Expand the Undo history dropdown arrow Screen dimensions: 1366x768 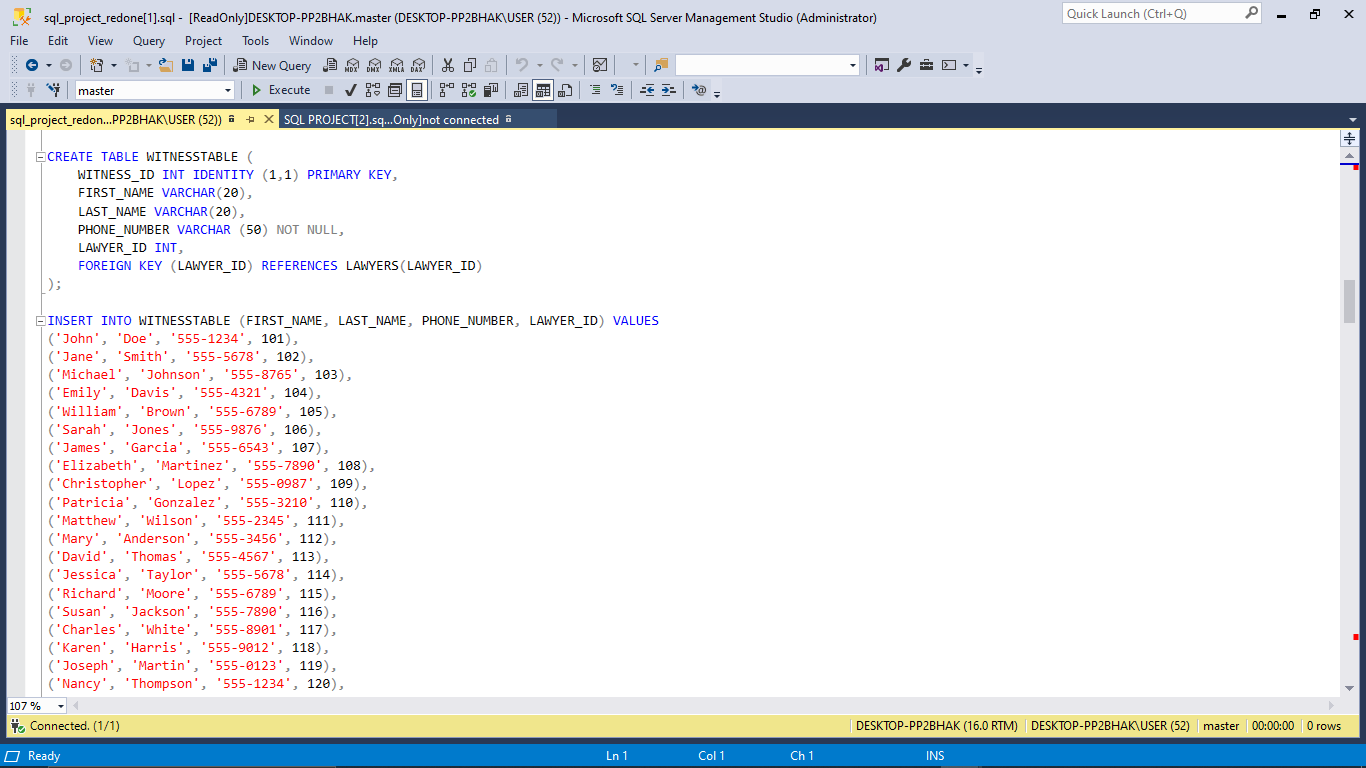coord(538,65)
